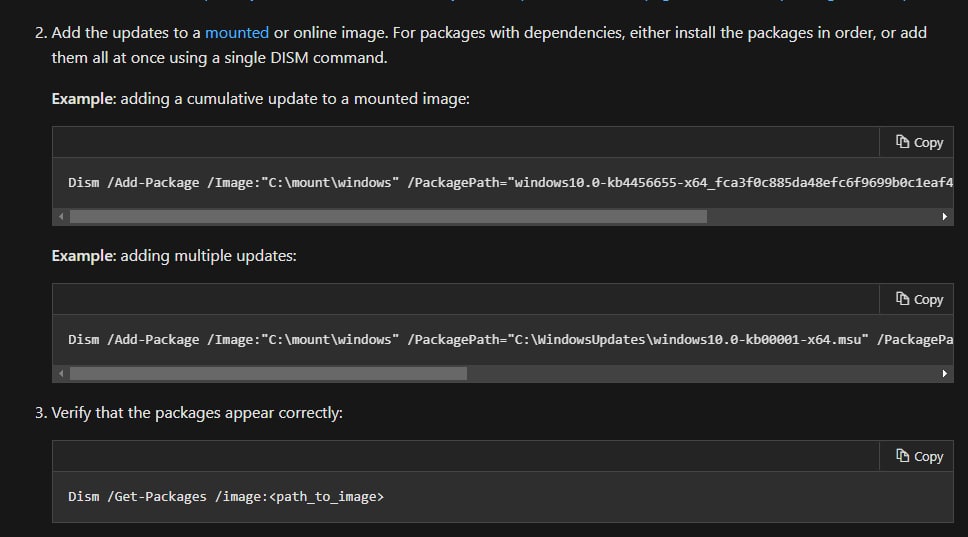Click the multiple updates code scrollbar thumb
Viewport: 968px width, 537px height.
pyautogui.click(x=268, y=373)
